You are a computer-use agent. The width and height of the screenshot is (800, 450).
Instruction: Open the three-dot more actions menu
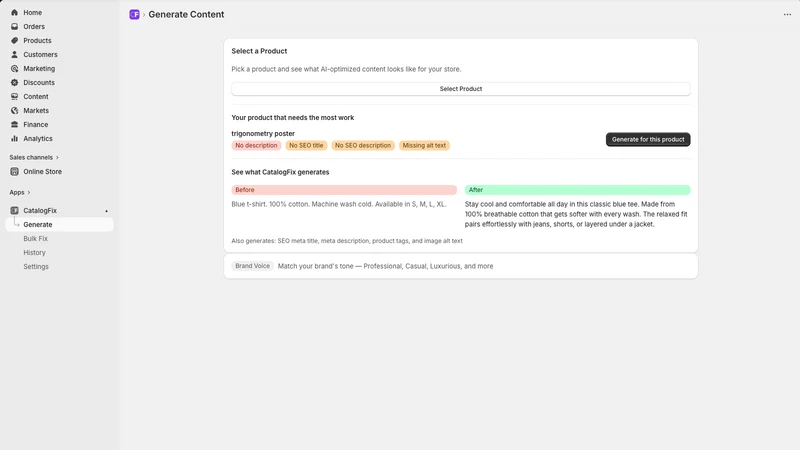point(787,14)
